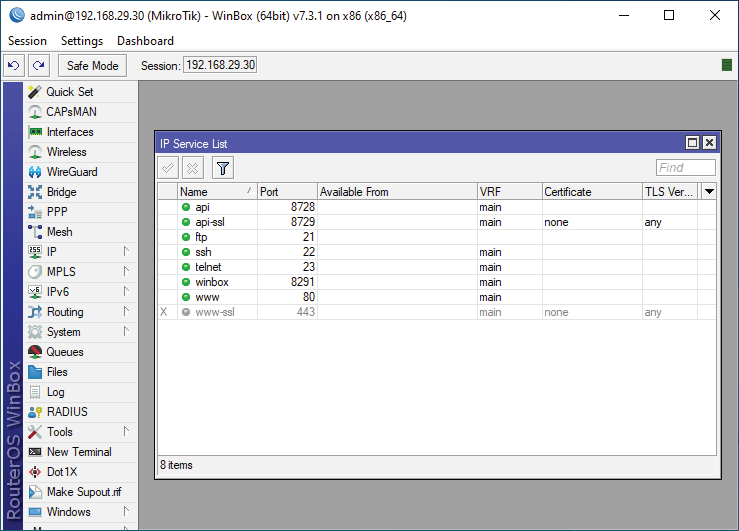The height and width of the screenshot is (531, 739).
Task: Select the api-ssl service row
Action: coord(437,222)
